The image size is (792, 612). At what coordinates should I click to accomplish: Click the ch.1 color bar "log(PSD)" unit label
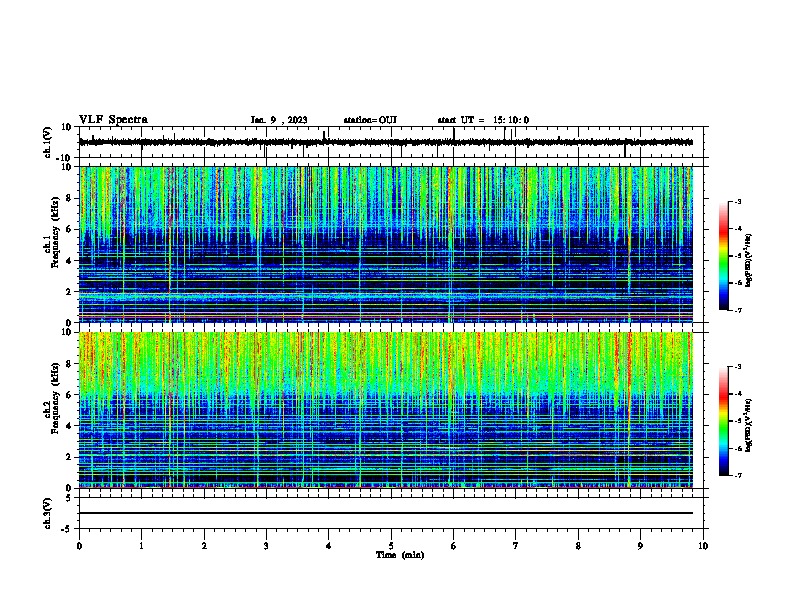coord(748,261)
